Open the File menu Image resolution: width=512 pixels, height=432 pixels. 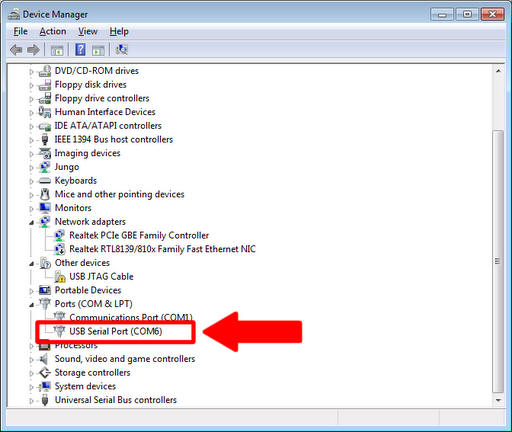point(20,31)
